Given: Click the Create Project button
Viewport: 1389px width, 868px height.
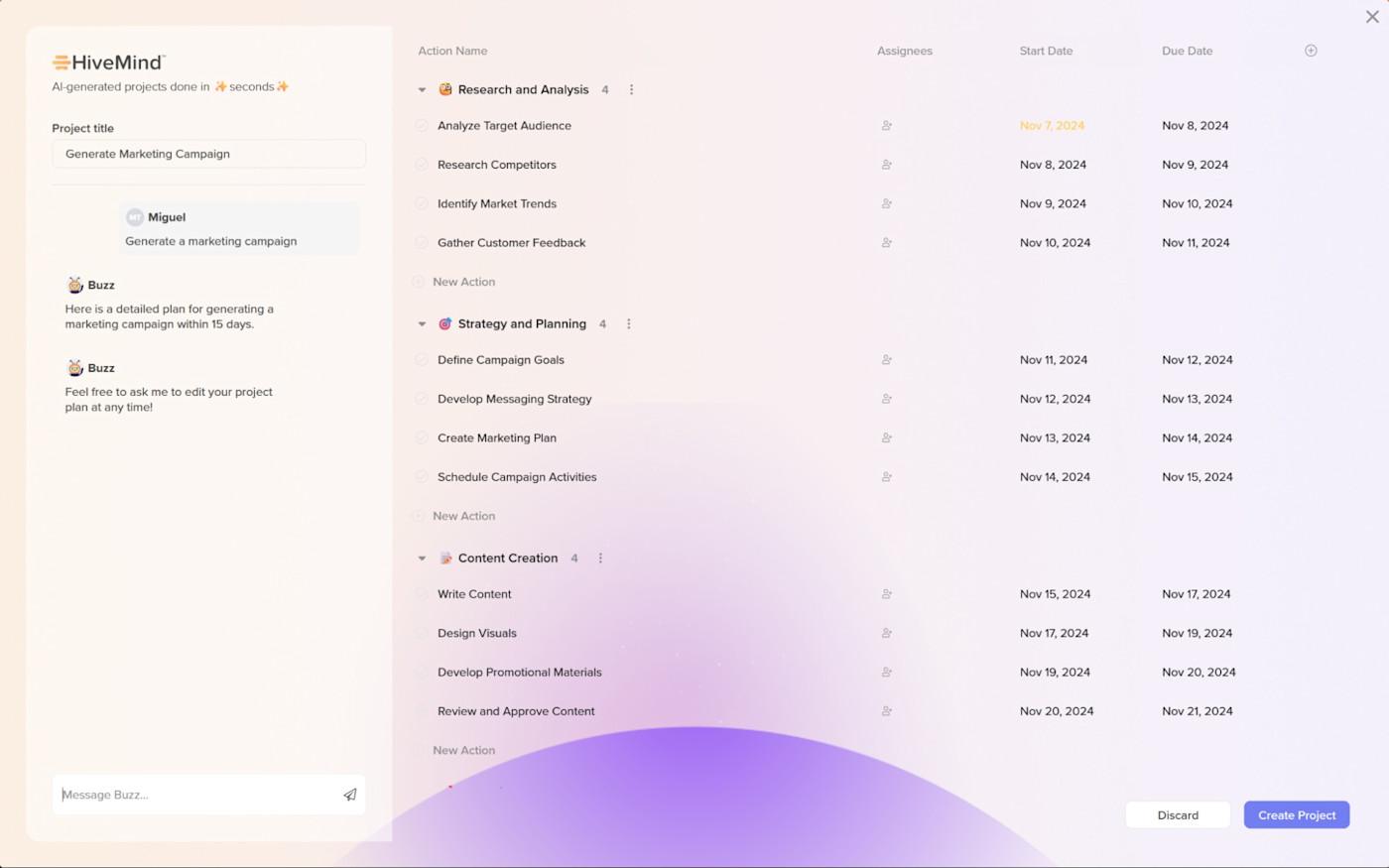Looking at the screenshot, I should click(x=1296, y=814).
